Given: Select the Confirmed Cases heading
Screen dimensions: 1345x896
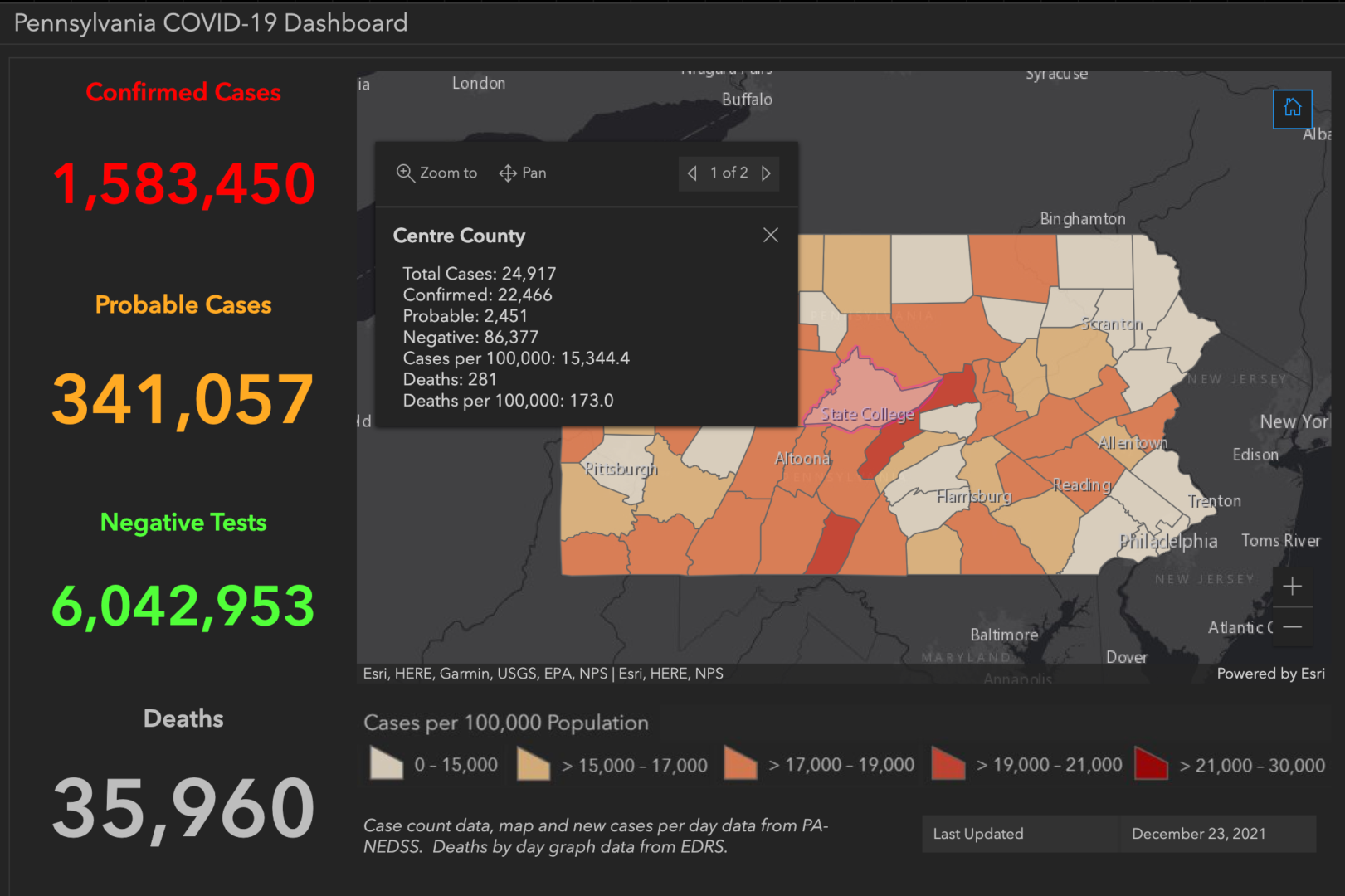Looking at the screenshot, I should [x=183, y=92].
